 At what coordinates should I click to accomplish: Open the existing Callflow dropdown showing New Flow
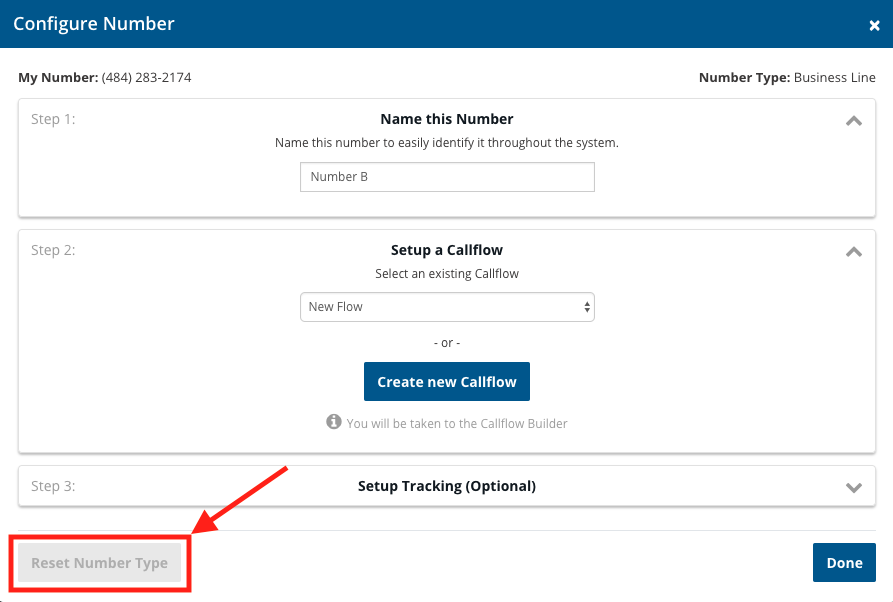447,307
